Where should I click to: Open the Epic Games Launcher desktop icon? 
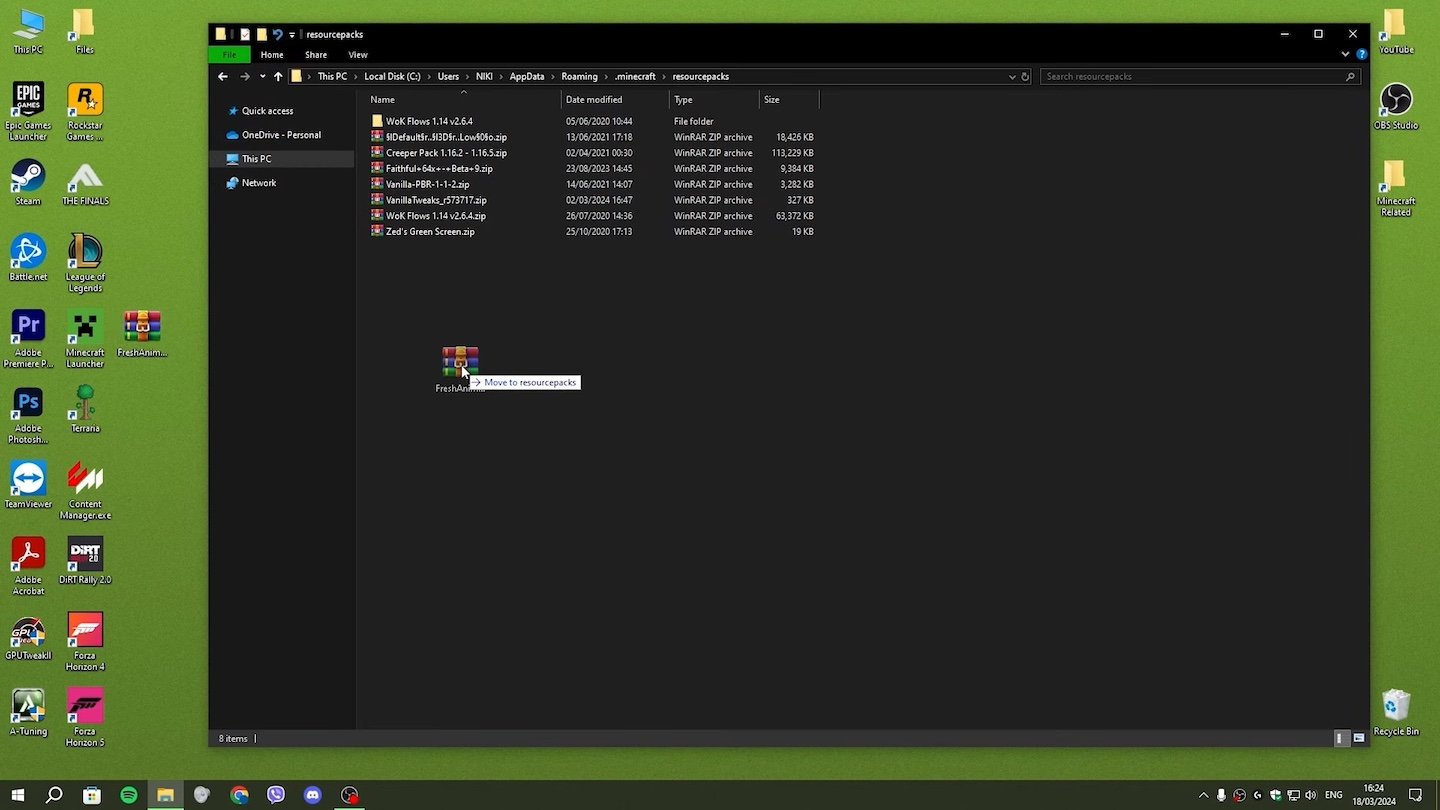tap(28, 111)
